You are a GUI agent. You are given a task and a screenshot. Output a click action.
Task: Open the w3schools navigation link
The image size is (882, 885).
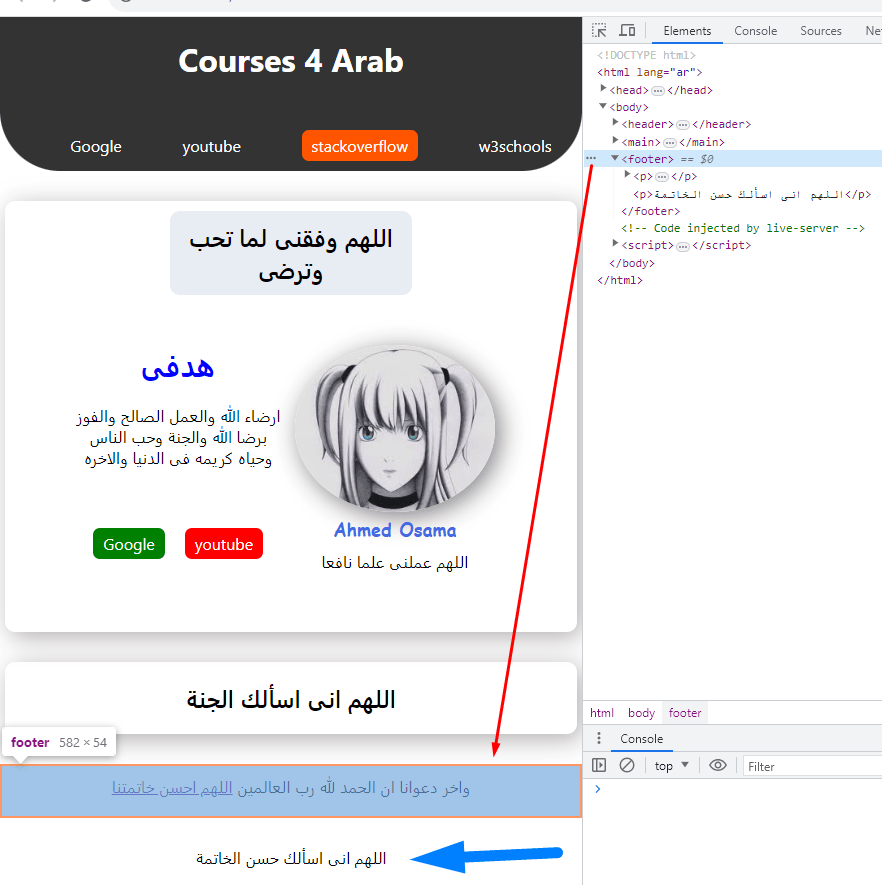pyautogui.click(x=515, y=146)
